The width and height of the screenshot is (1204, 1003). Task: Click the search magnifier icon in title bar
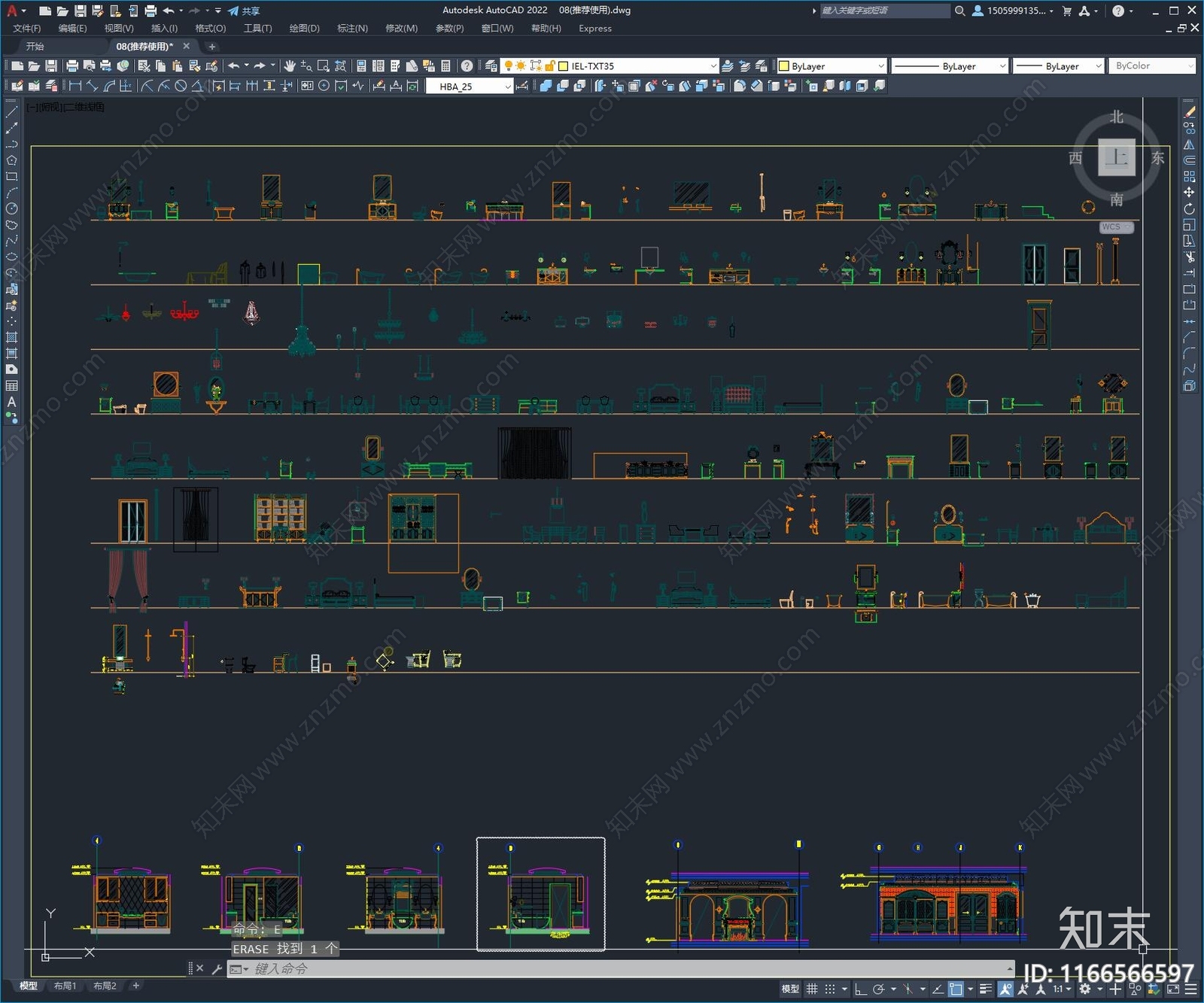coord(959,11)
